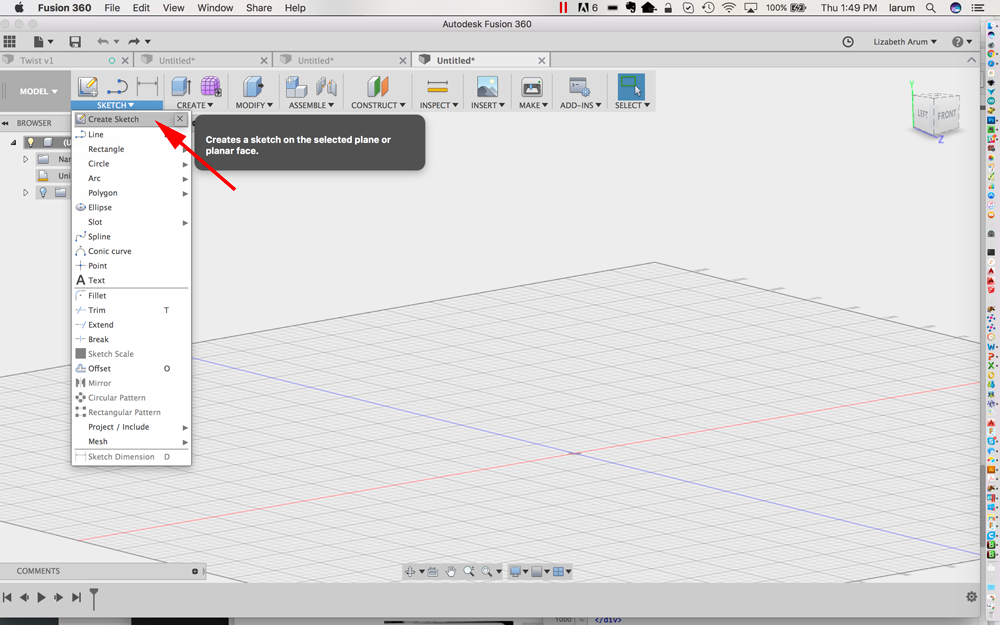Click the Inspect measure ruler icon

pyautogui.click(x=438, y=87)
